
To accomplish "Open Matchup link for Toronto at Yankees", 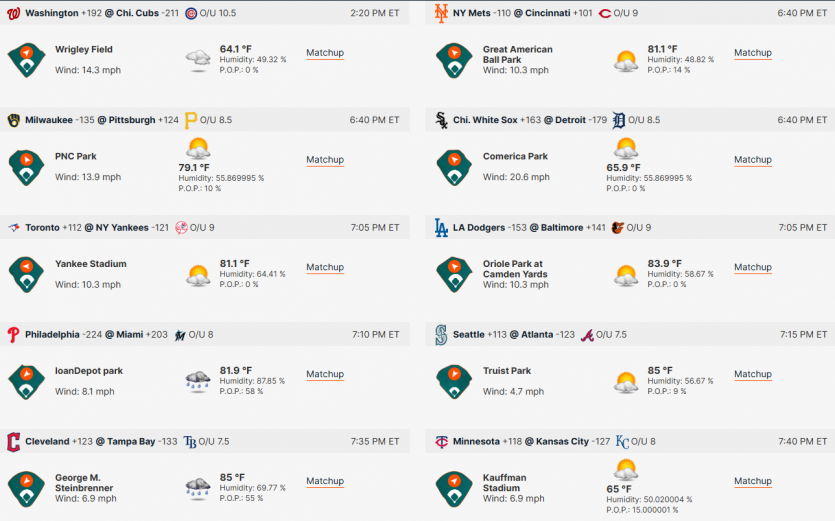I will (325, 267).
